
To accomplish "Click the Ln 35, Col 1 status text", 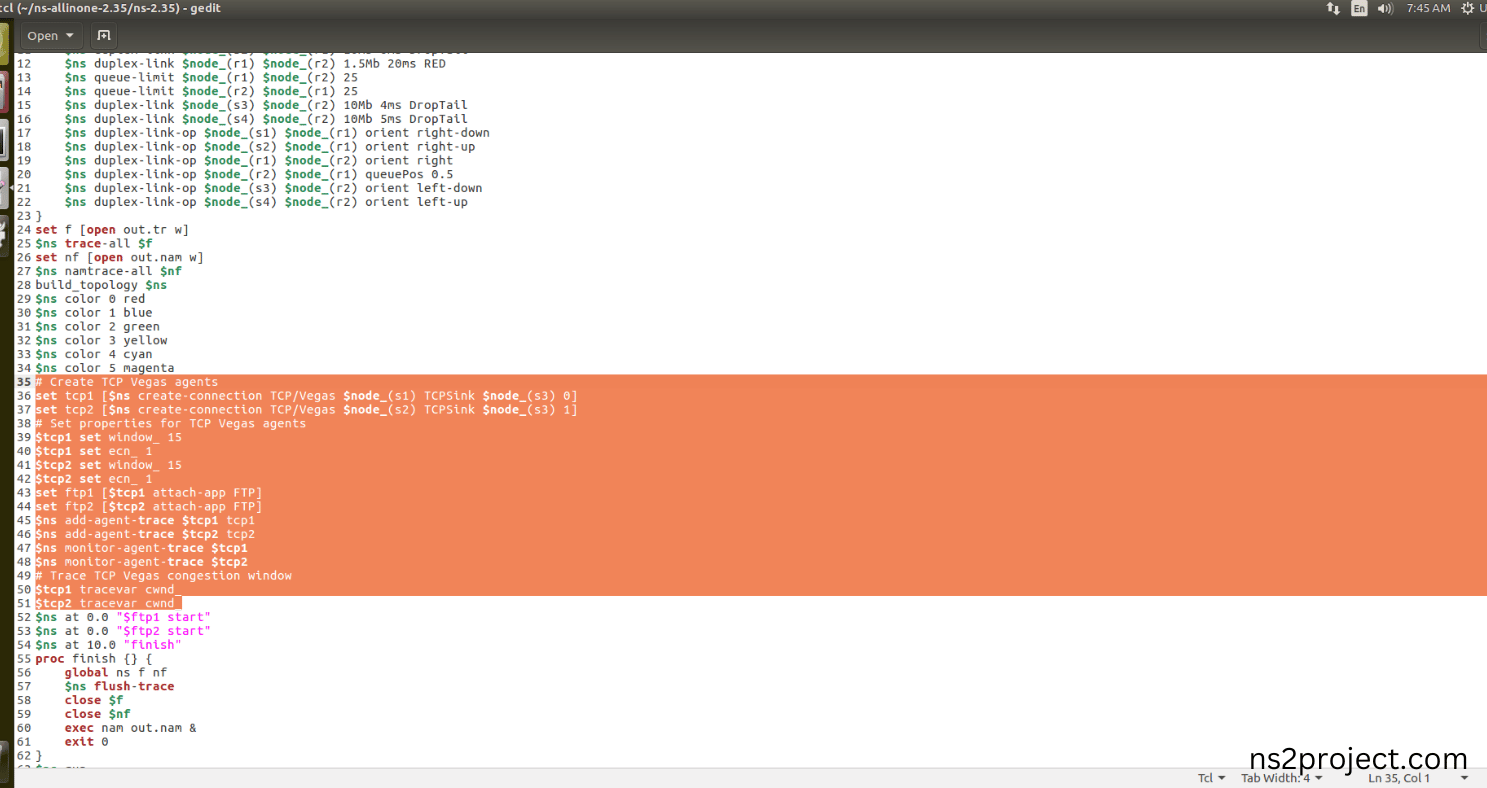I will [x=1399, y=778].
